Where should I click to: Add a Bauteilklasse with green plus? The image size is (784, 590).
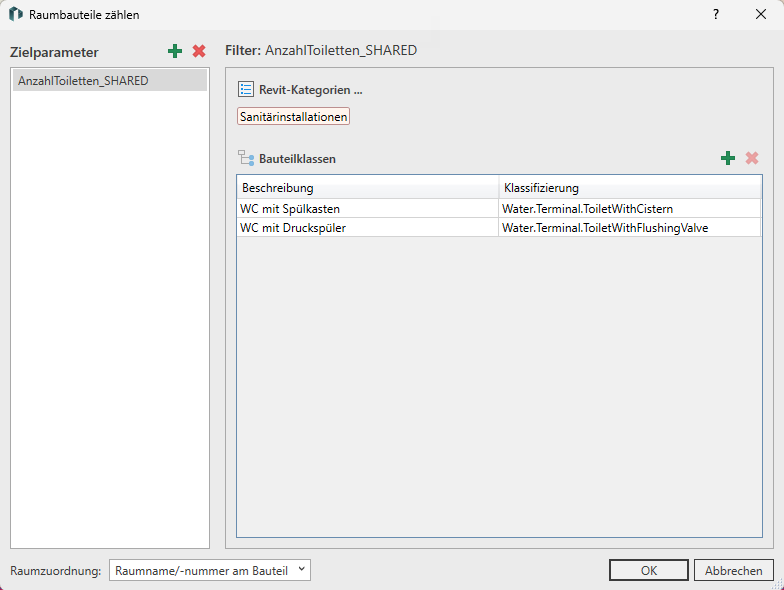point(728,158)
